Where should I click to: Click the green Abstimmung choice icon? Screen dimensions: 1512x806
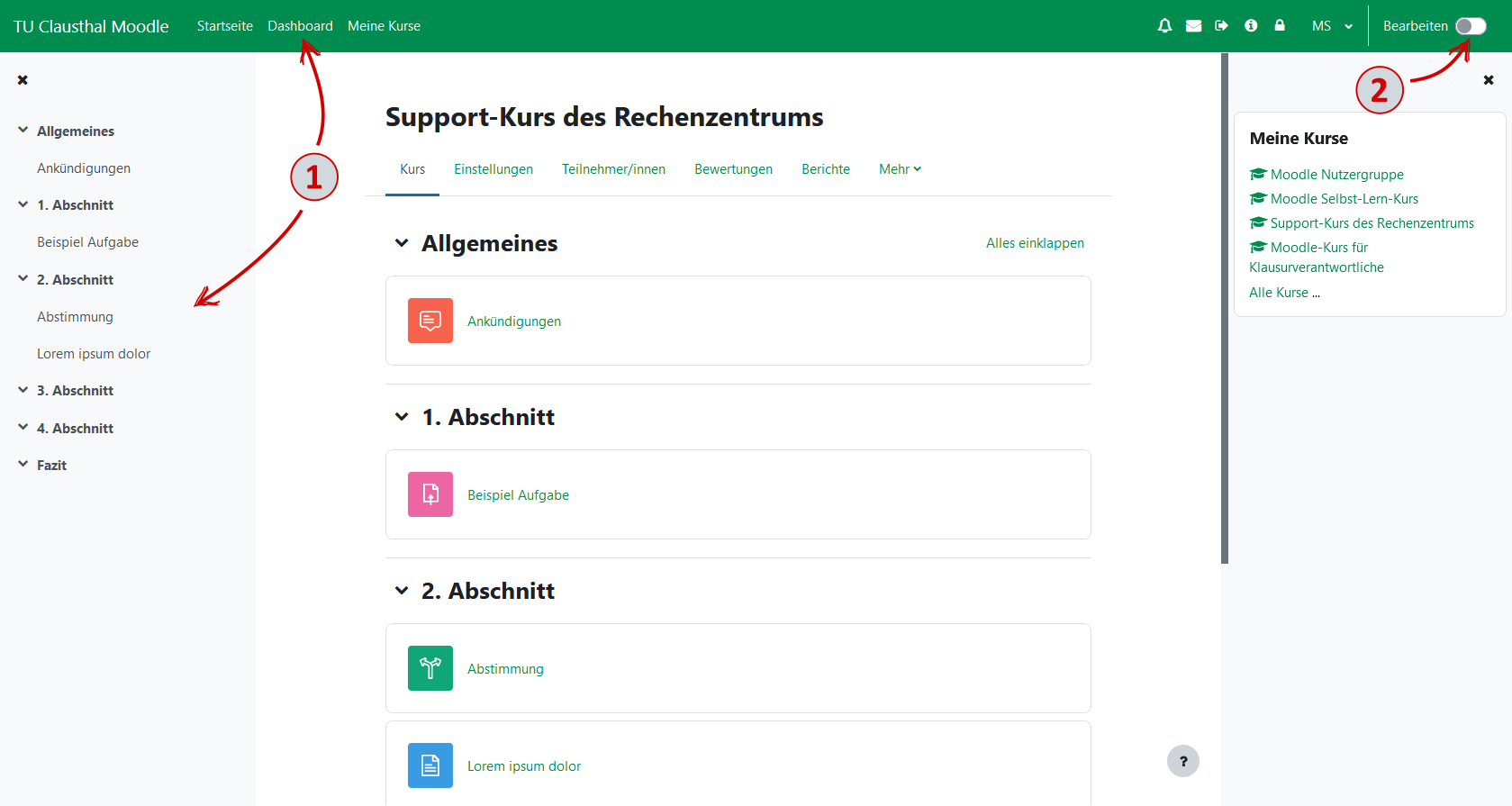[430, 668]
